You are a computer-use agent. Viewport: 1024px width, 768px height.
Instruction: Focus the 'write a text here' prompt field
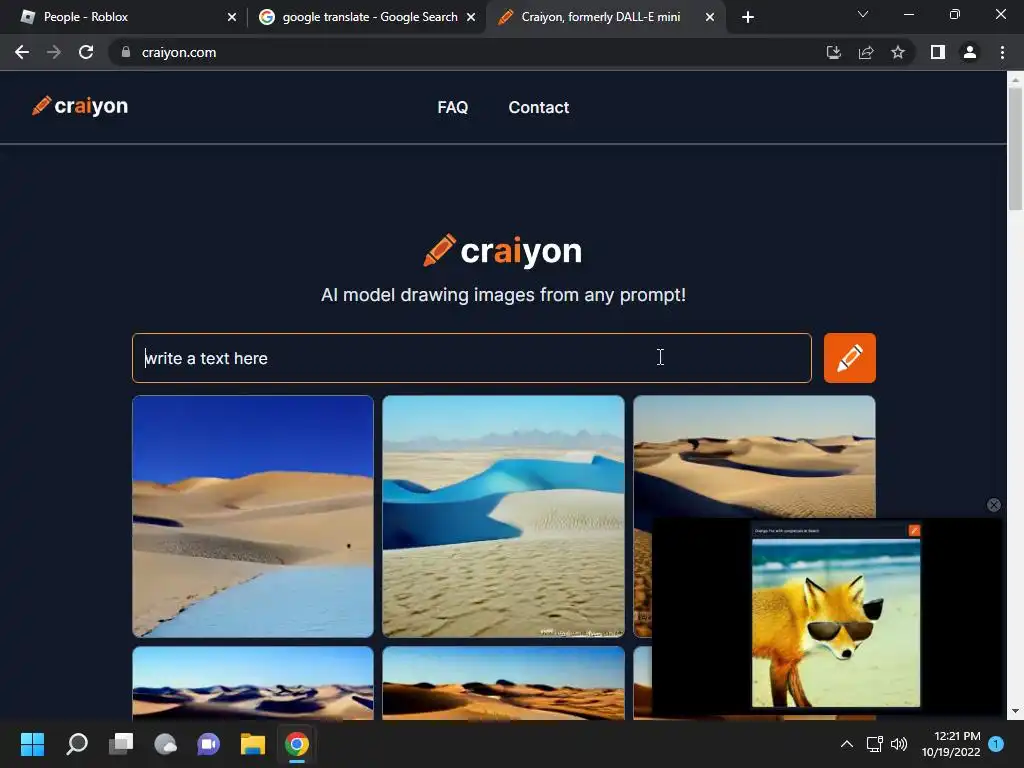[472, 358]
